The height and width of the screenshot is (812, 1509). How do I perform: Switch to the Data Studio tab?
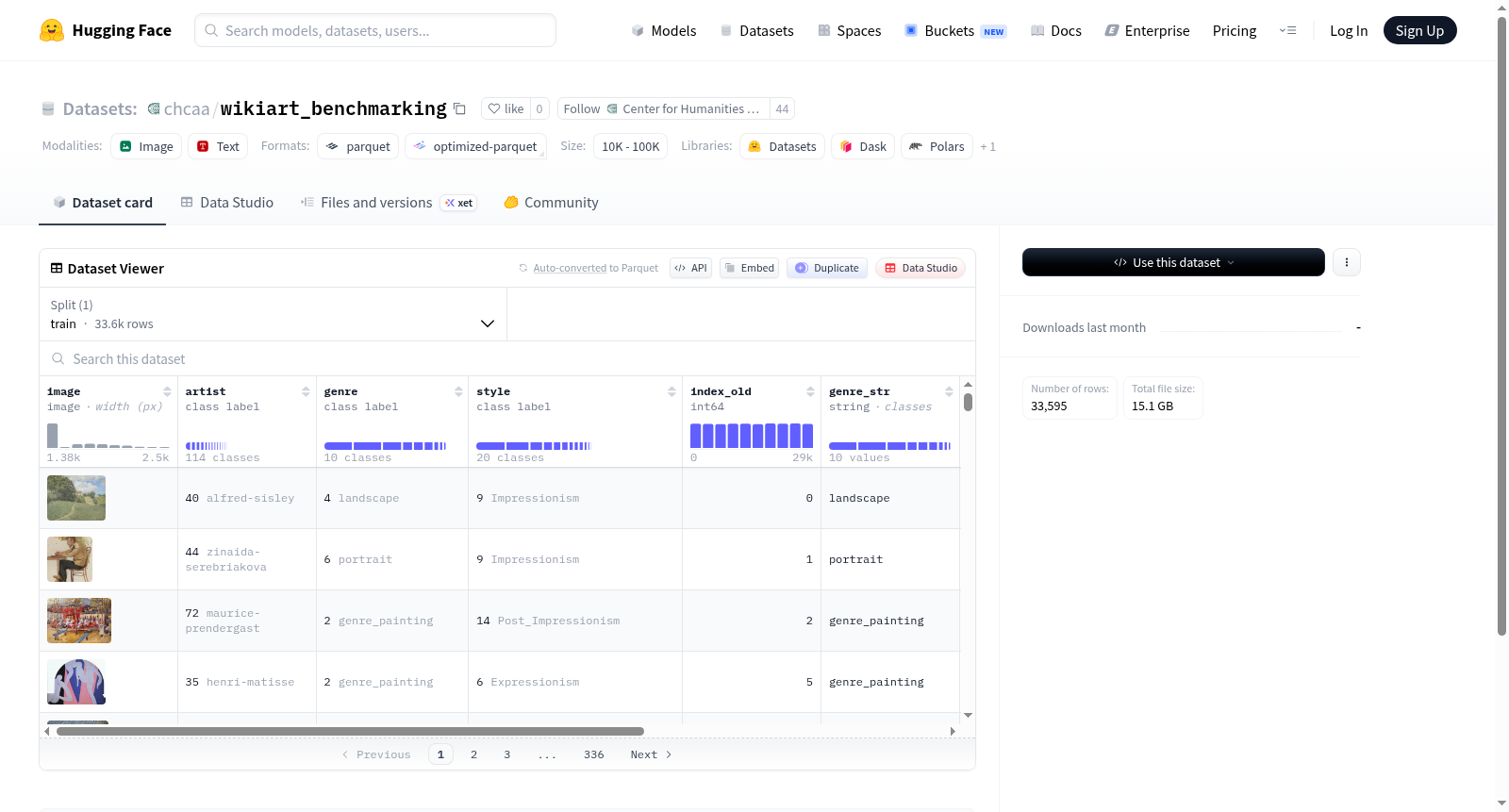coord(226,202)
